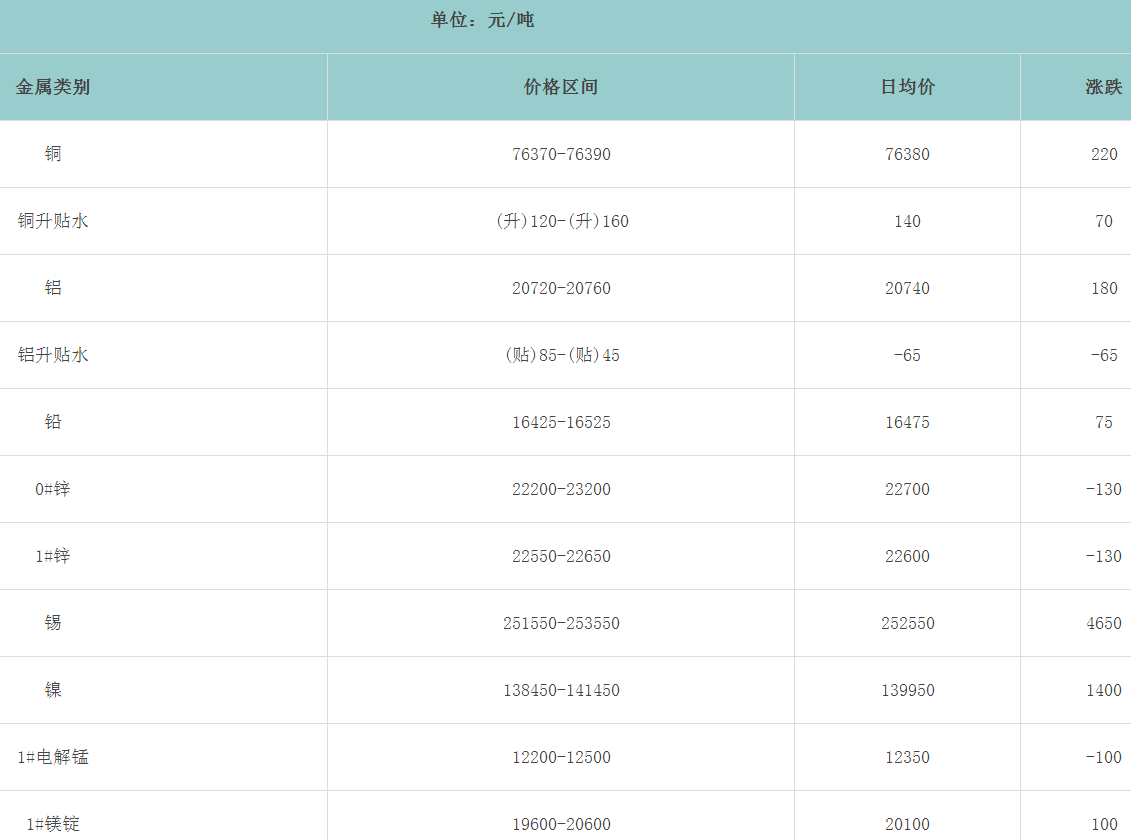1131x840 pixels.
Task: Select 1#镁锭 price range 19600-20600
Action: [x=560, y=824]
